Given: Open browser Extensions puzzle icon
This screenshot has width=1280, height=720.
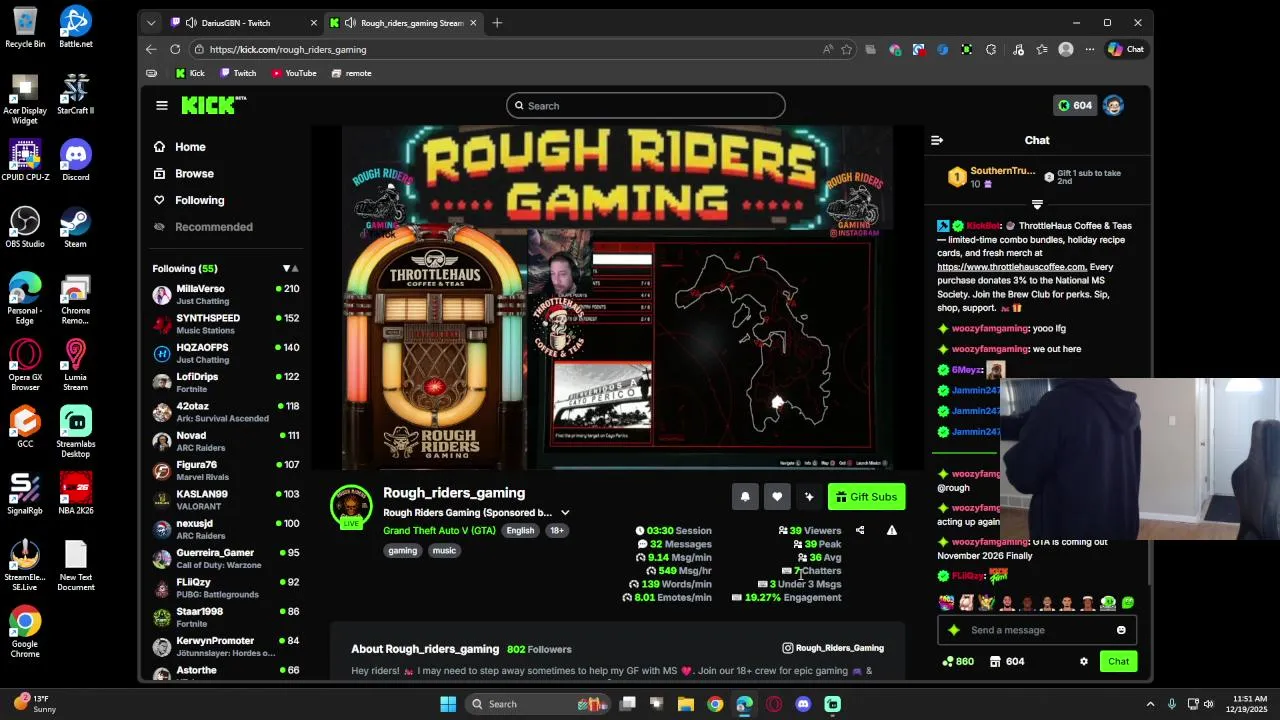Looking at the screenshot, I should click(x=991, y=49).
